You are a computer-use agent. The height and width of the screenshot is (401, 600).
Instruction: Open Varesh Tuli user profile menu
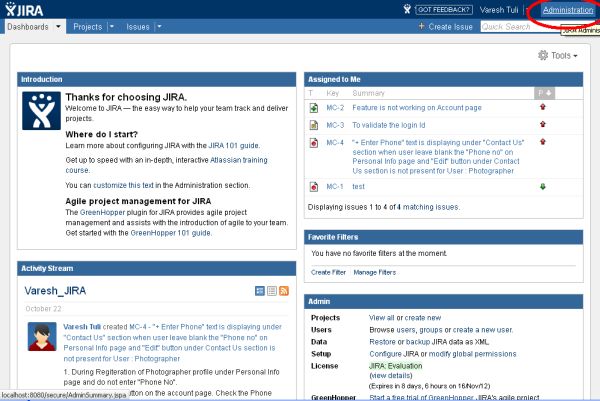click(499, 10)
